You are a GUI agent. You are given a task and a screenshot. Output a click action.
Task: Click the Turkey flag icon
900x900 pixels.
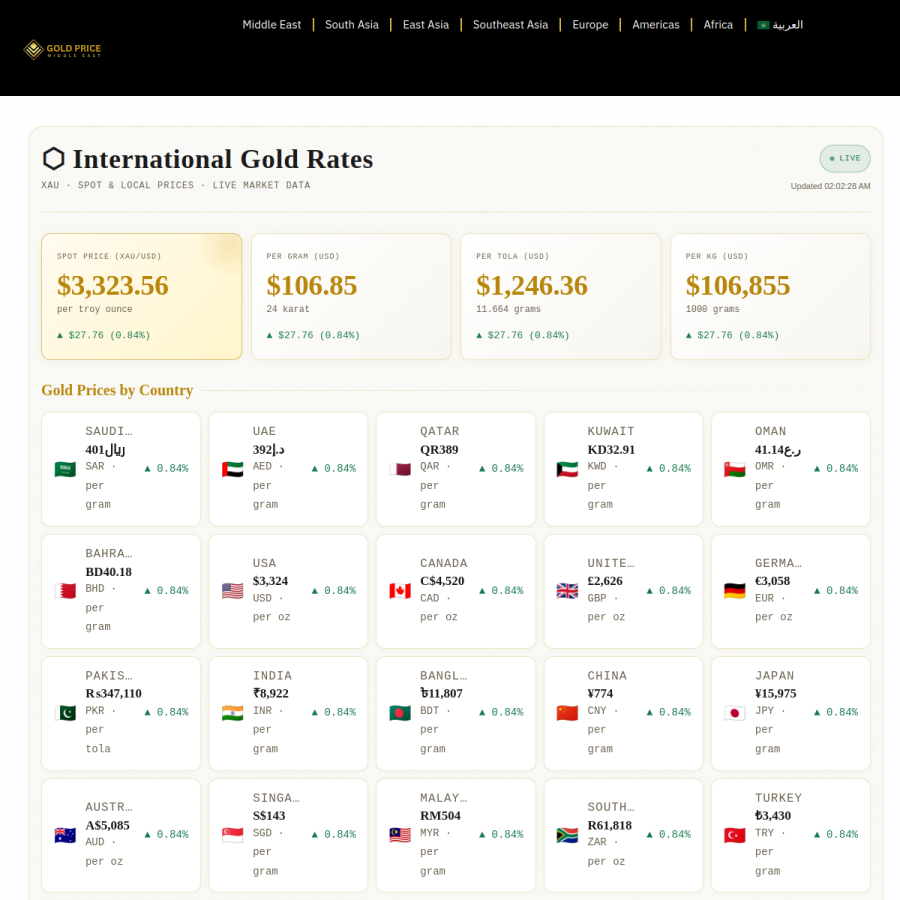pyautogui.click(x=735, y=835)
